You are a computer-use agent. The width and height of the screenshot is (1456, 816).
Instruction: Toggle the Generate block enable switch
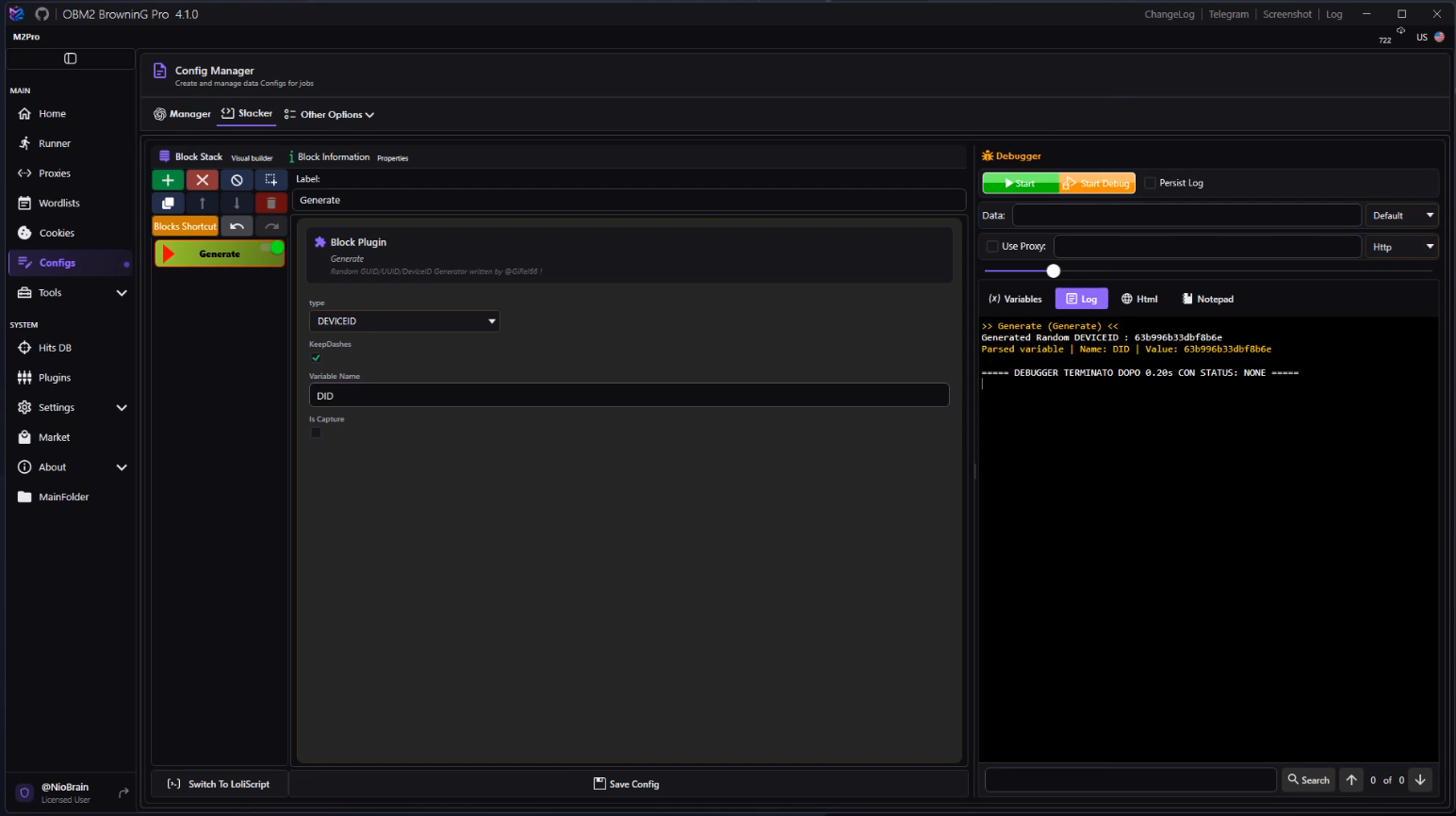coord(271,247)
